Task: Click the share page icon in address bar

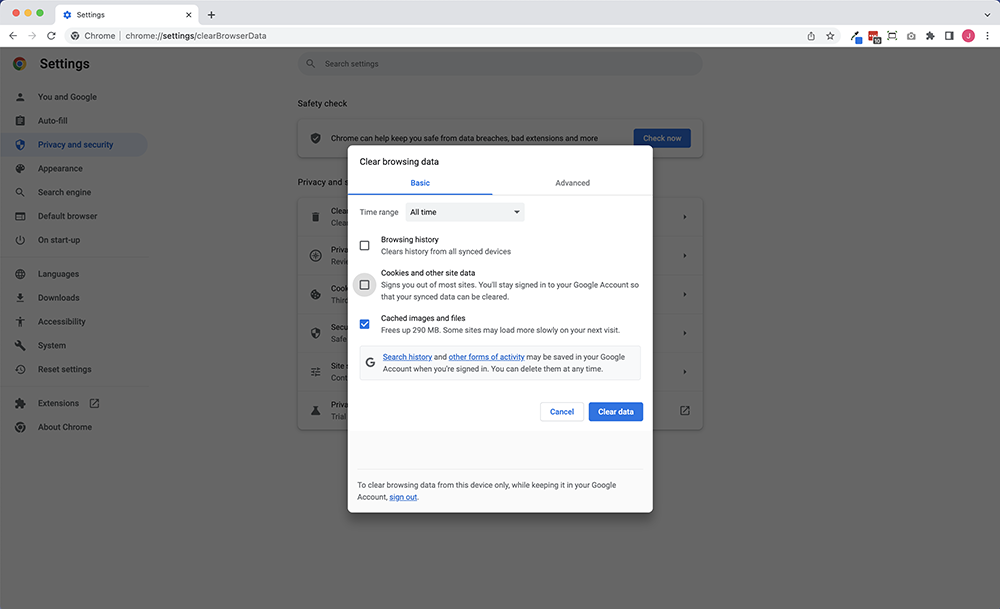Action: pyautogui.click(x=811, y=36)
